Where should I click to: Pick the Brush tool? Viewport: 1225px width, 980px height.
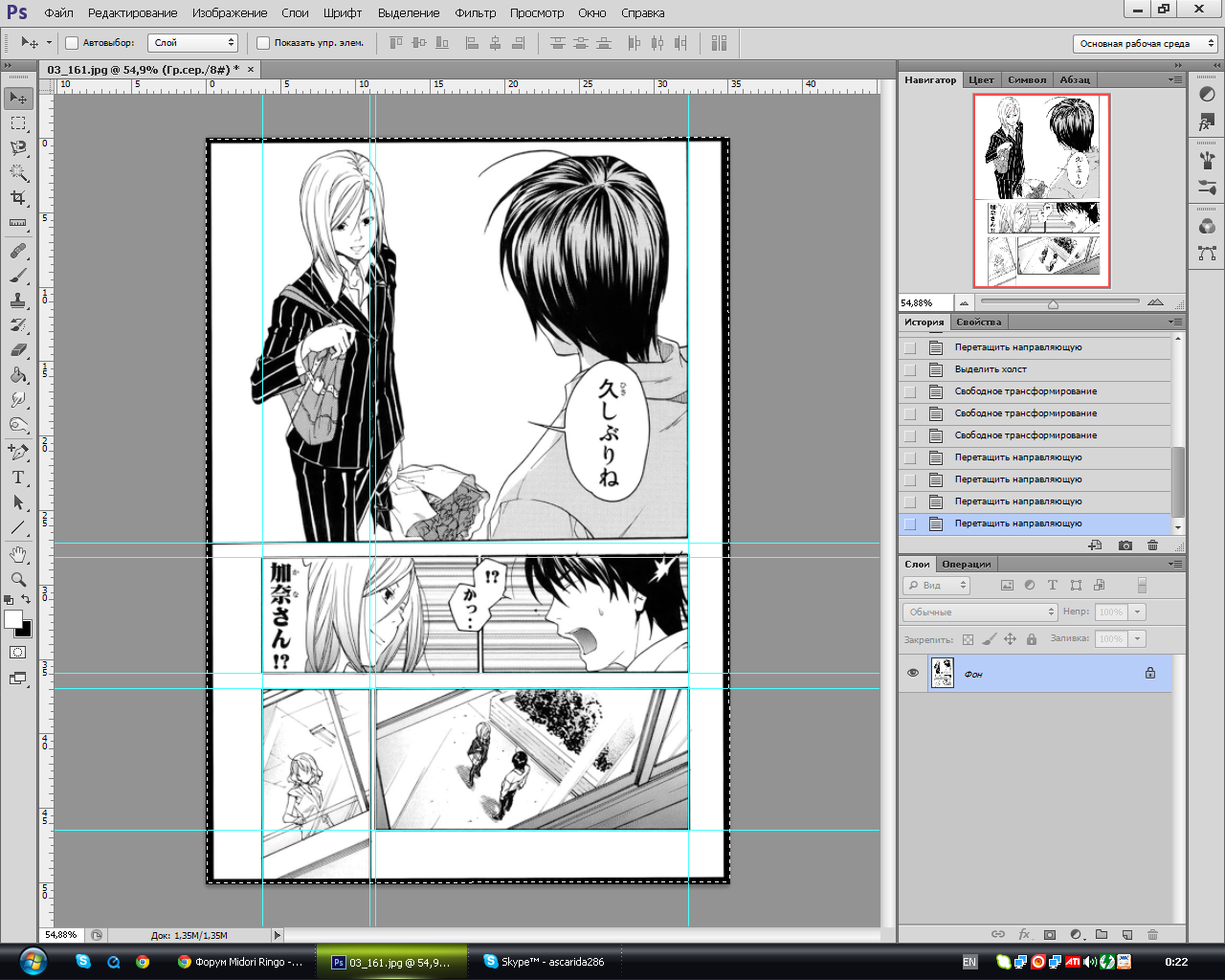pyautogui.click(x=18, y=276)
